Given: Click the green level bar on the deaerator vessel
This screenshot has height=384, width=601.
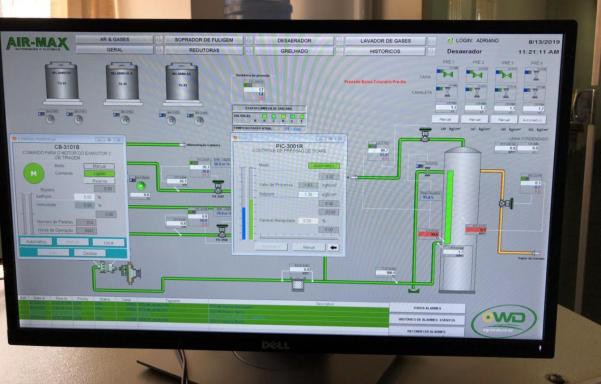Looking at the screenshot, I should 449,207.
